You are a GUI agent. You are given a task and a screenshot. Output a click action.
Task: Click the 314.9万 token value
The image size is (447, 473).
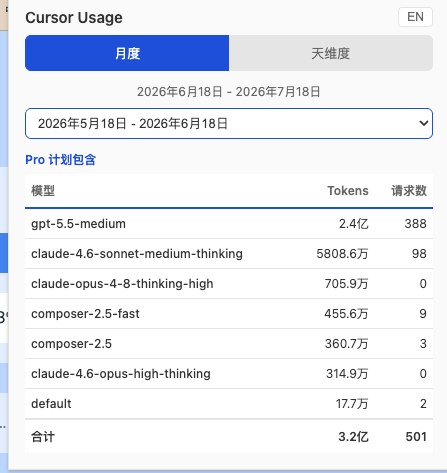coord(347,374)
